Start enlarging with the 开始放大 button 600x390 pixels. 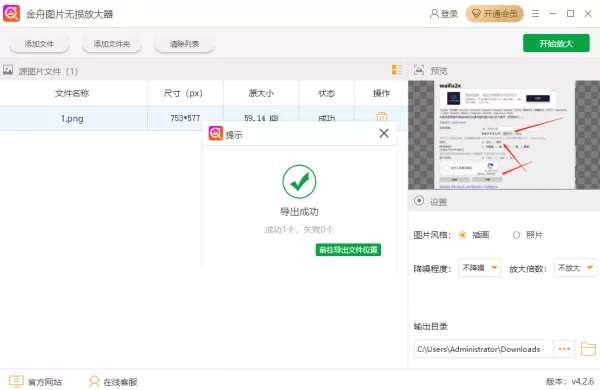556,43
